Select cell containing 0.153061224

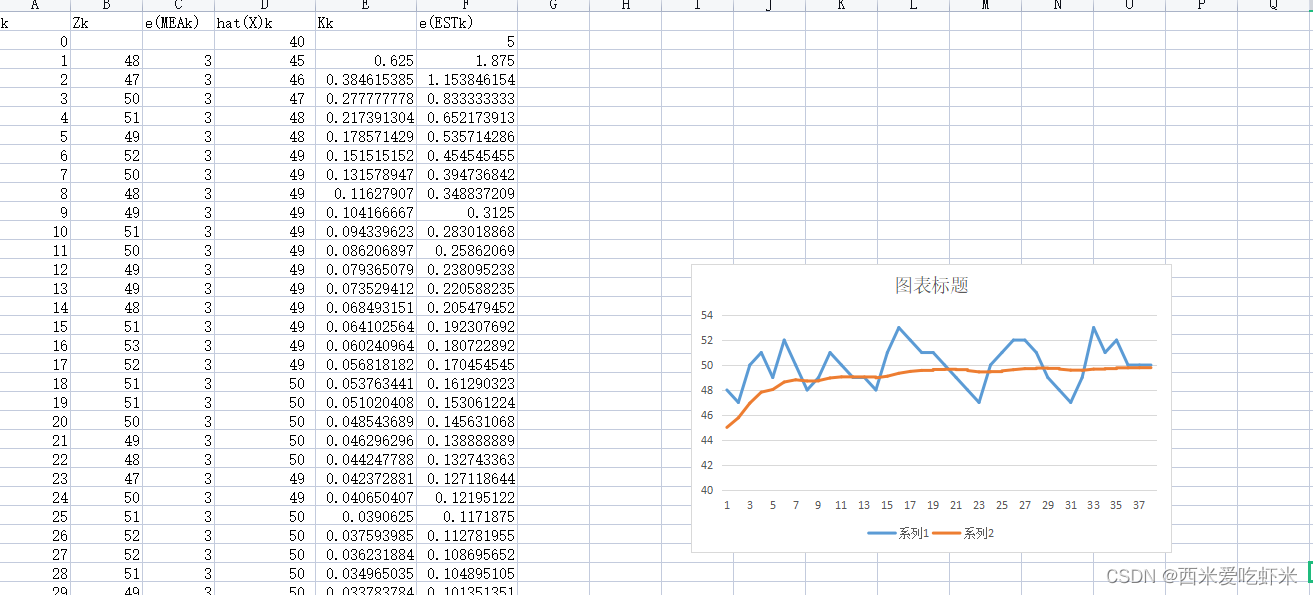coord(467,402)
